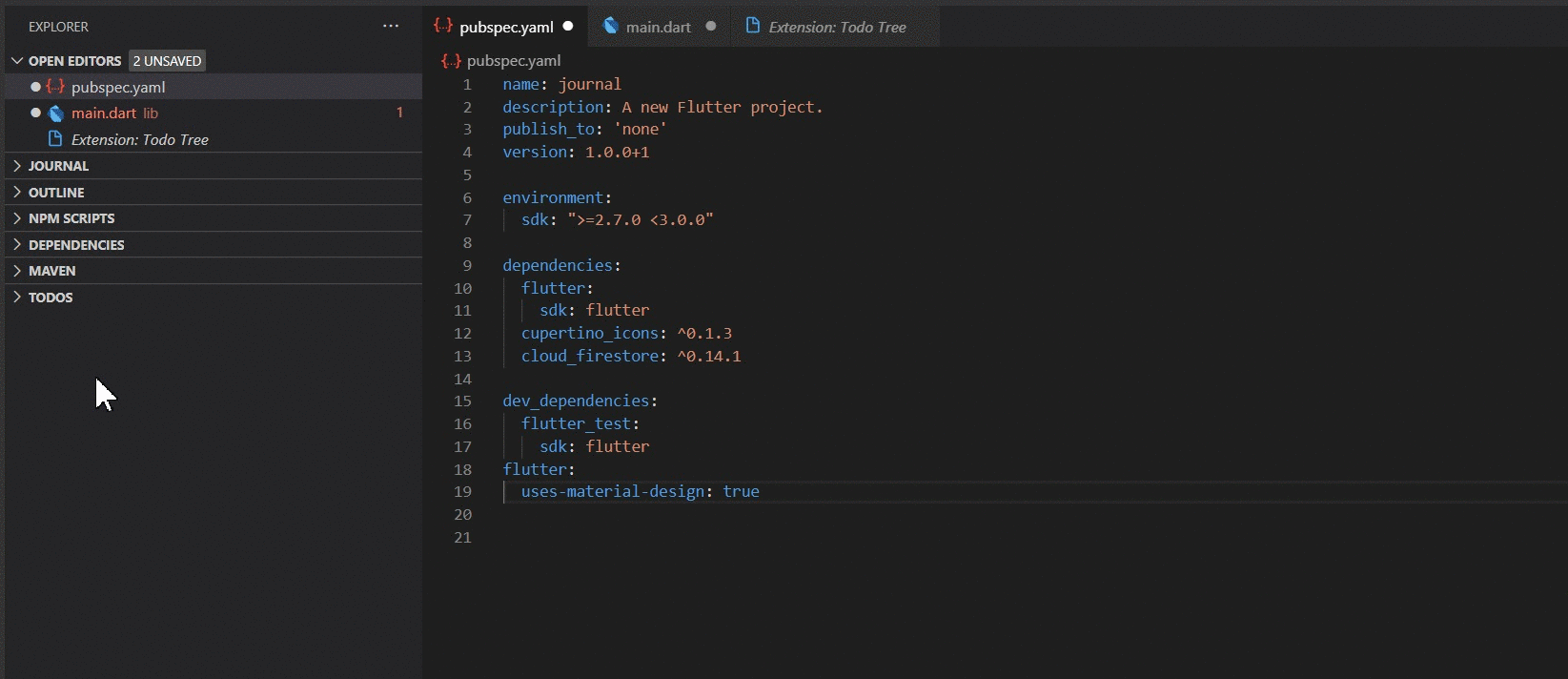Image resolution: width=1568 pixels, height=679 pixels.
Task: Click the breadcrumb YAML icon above the editor
Action: (x=451, y=61)
